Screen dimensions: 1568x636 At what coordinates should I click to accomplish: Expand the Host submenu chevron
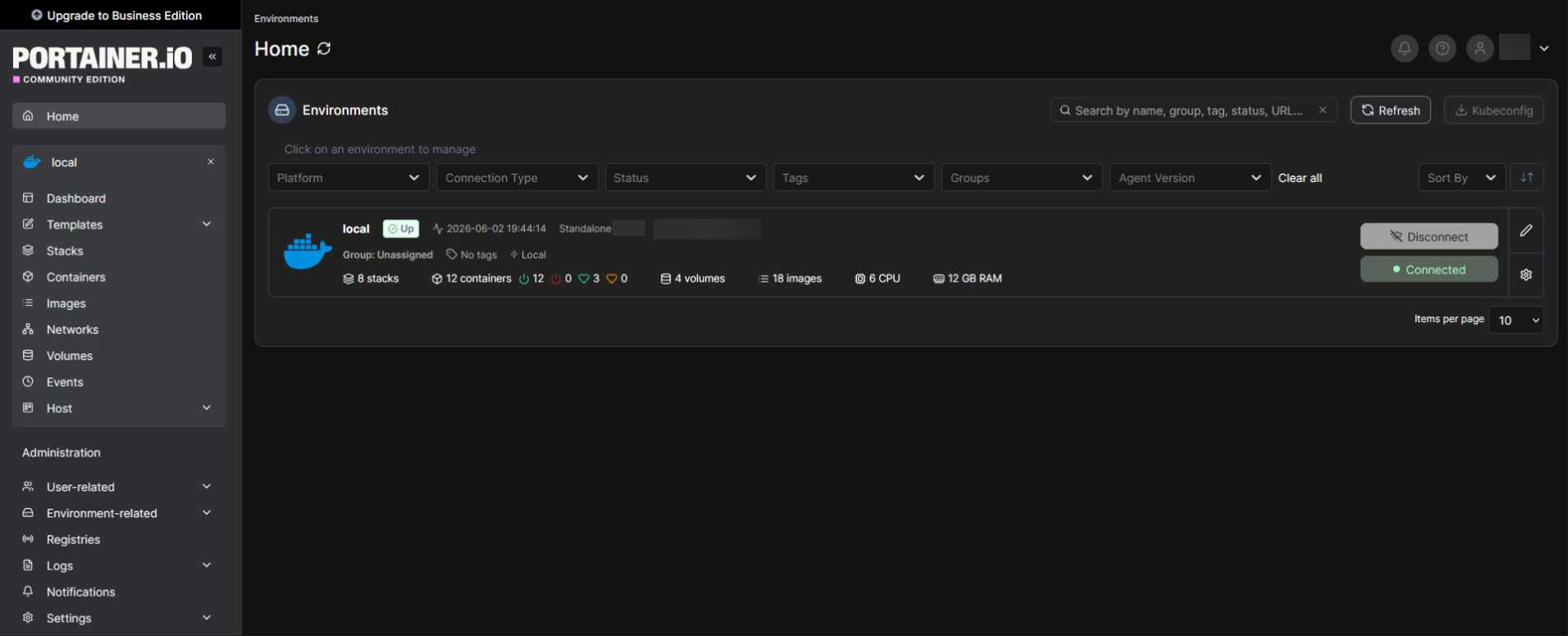(207, 407)
